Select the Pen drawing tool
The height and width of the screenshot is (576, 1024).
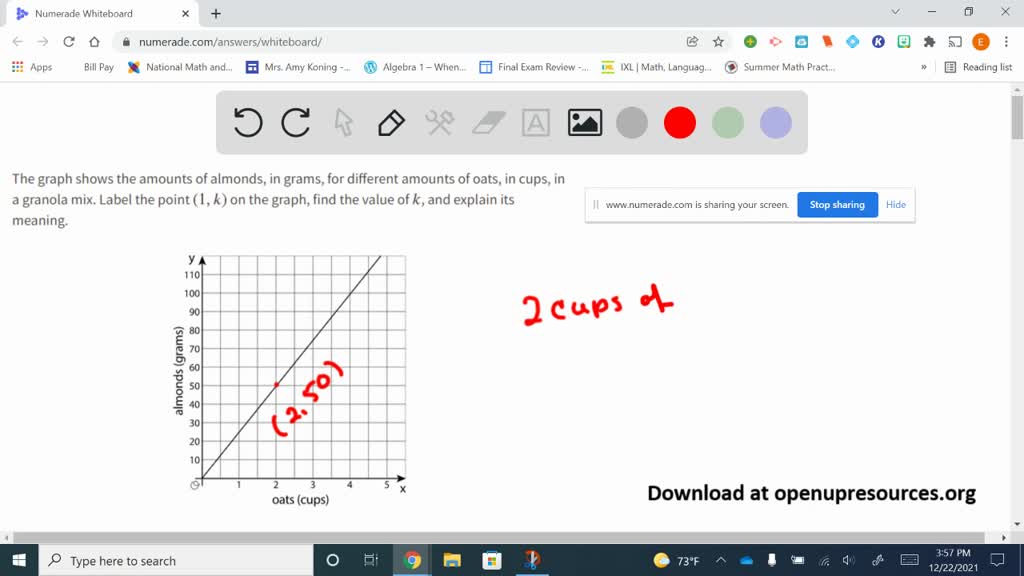pyautogui.click(x=390, y=122)
